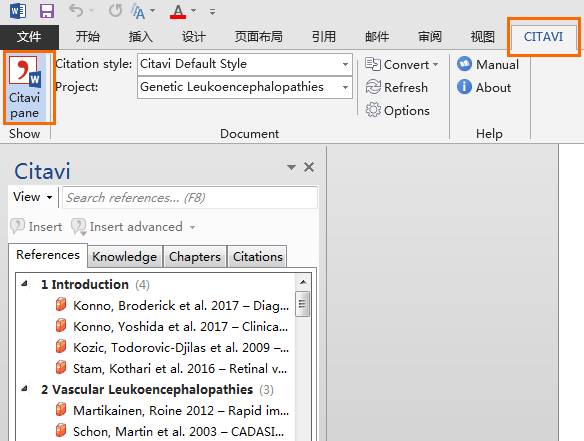Click the Refresh citations icon
584x441 pixels.
coord(373,87)
